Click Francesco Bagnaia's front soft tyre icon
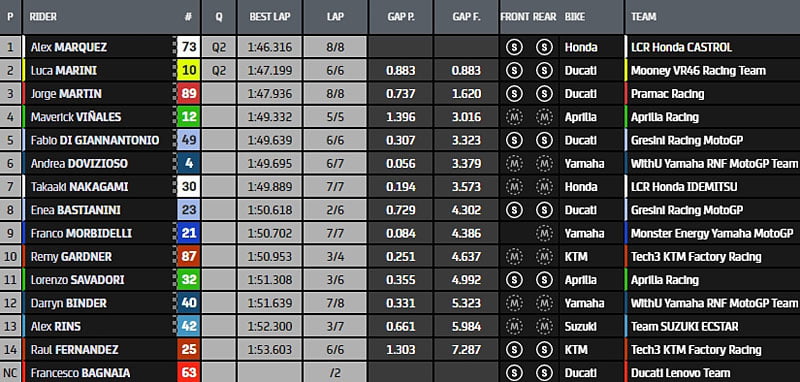This screenshot has width=800, height=382. (514, 373)
